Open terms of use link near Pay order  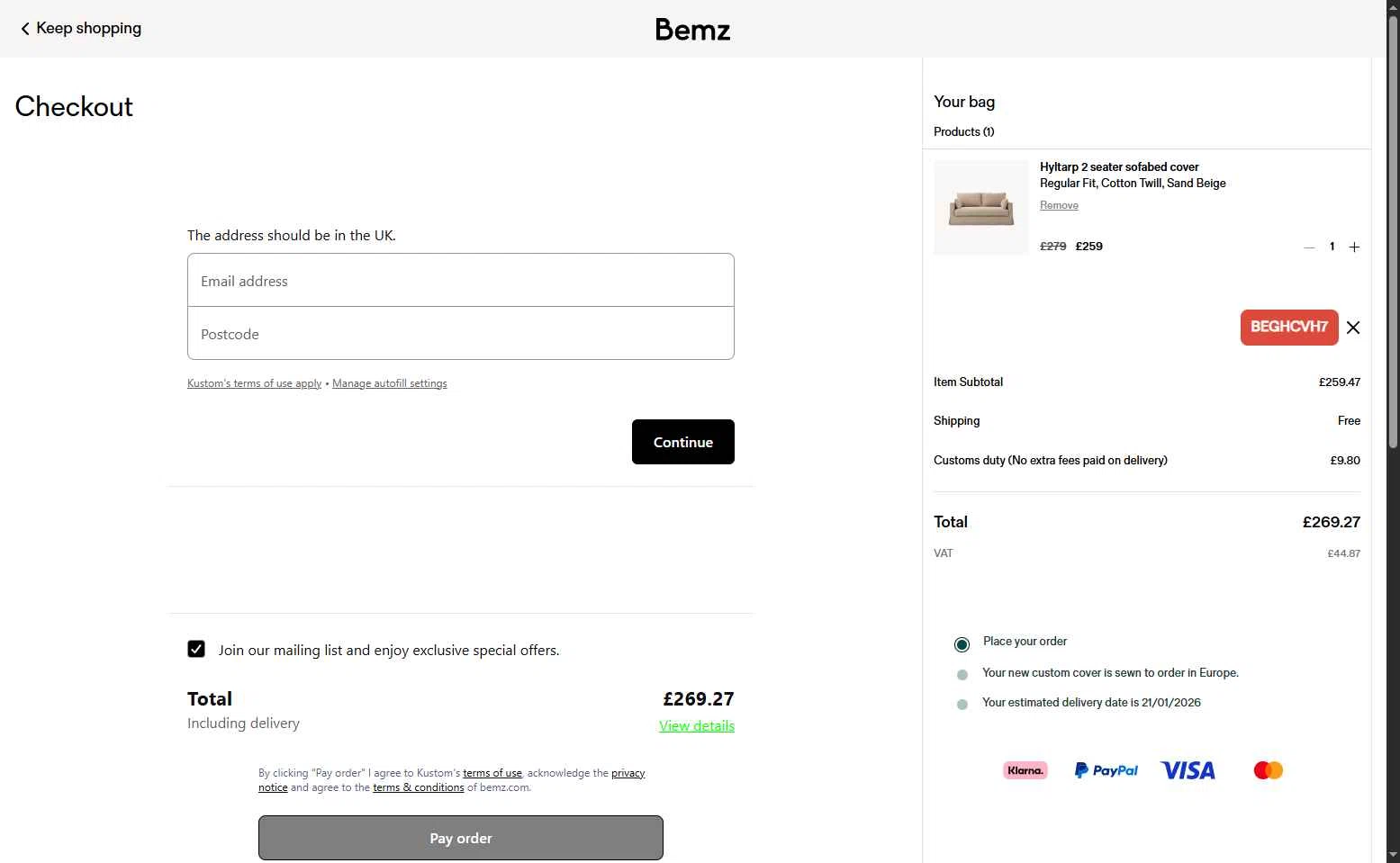pos(492,773)
